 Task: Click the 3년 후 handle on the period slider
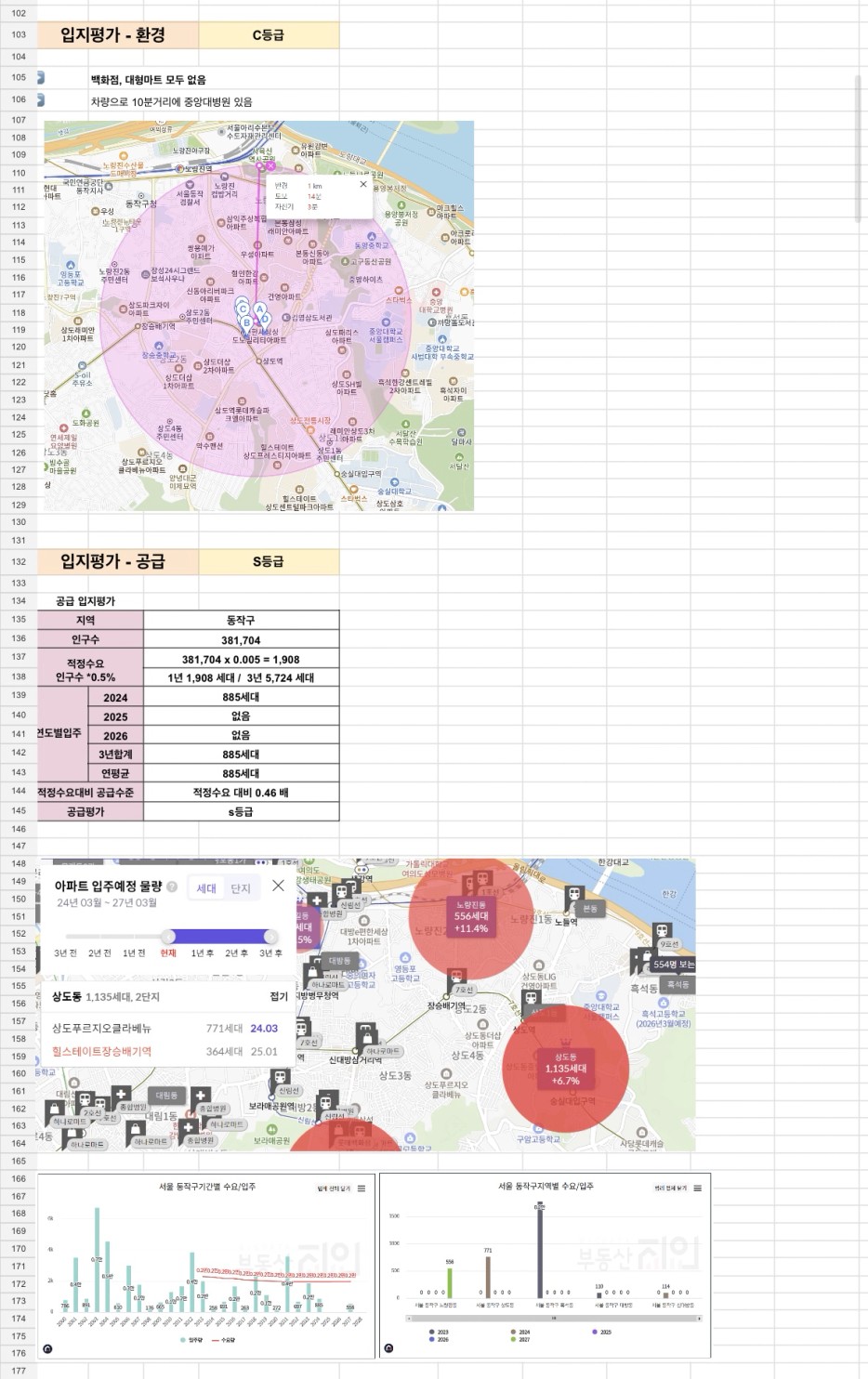270,936
